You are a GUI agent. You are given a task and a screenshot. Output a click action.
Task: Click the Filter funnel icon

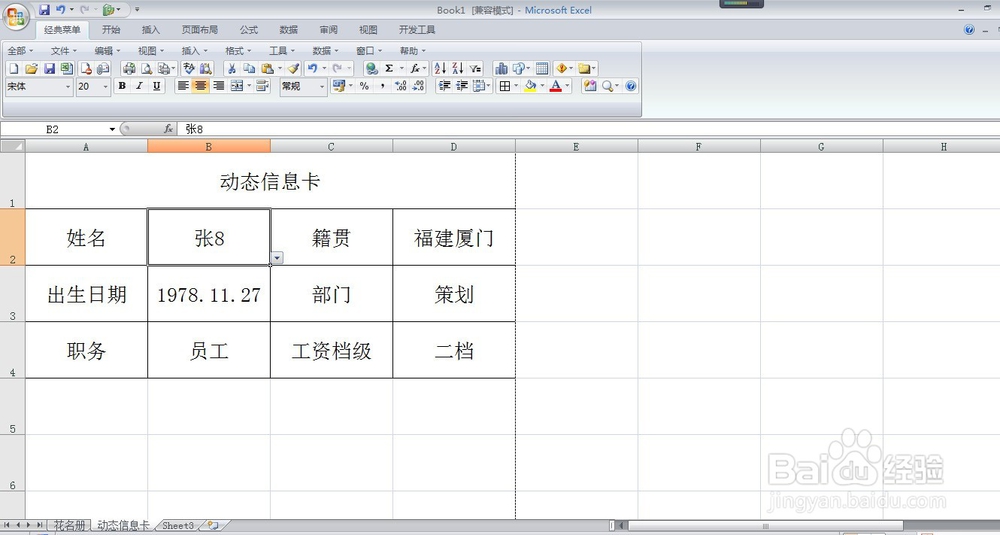point(475,68)
